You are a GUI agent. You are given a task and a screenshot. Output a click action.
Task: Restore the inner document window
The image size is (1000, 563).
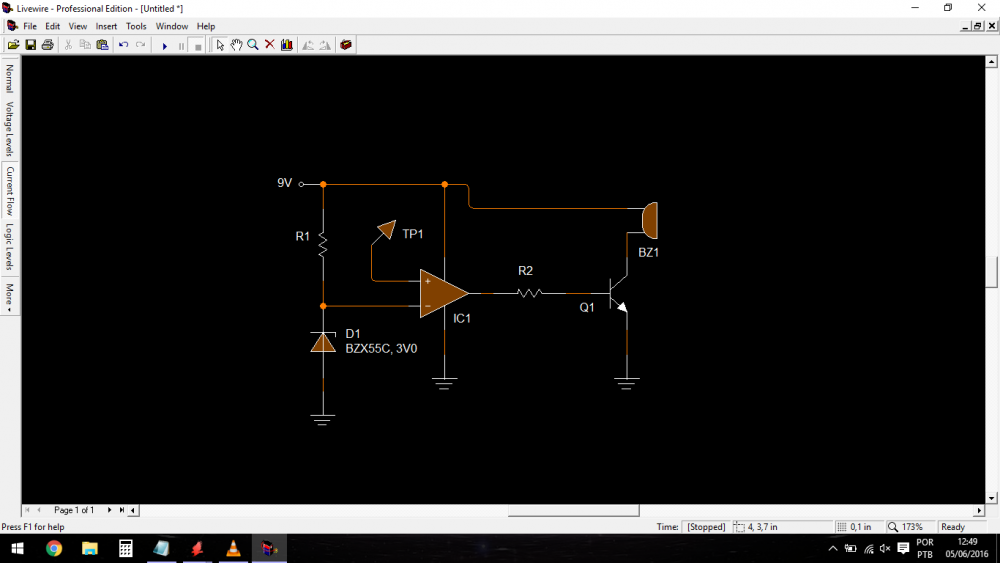[x=978, y=26]
